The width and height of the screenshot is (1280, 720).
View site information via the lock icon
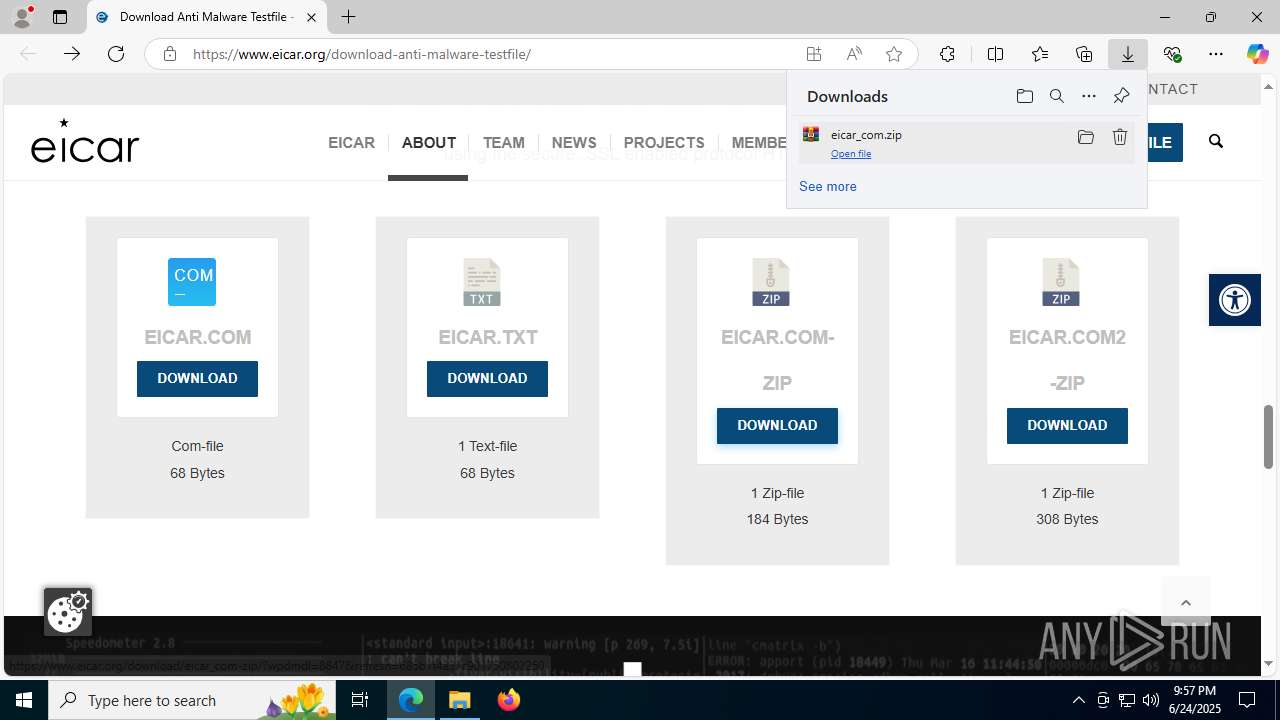coord(170,54)
